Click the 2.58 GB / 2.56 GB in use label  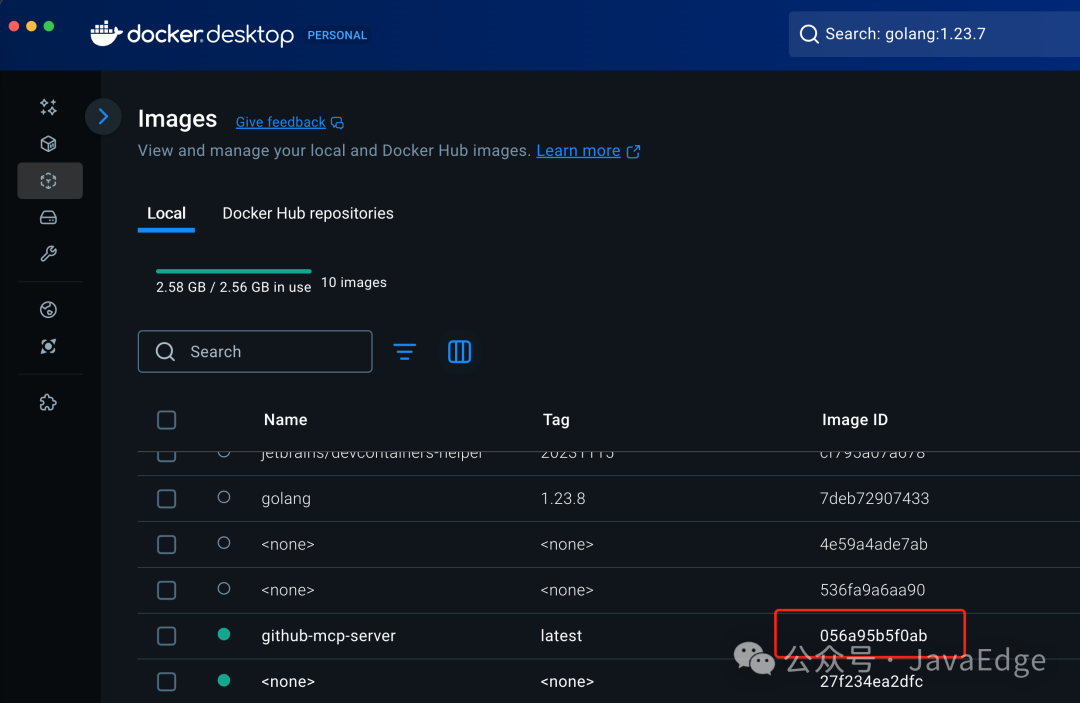tap(233, 287)
